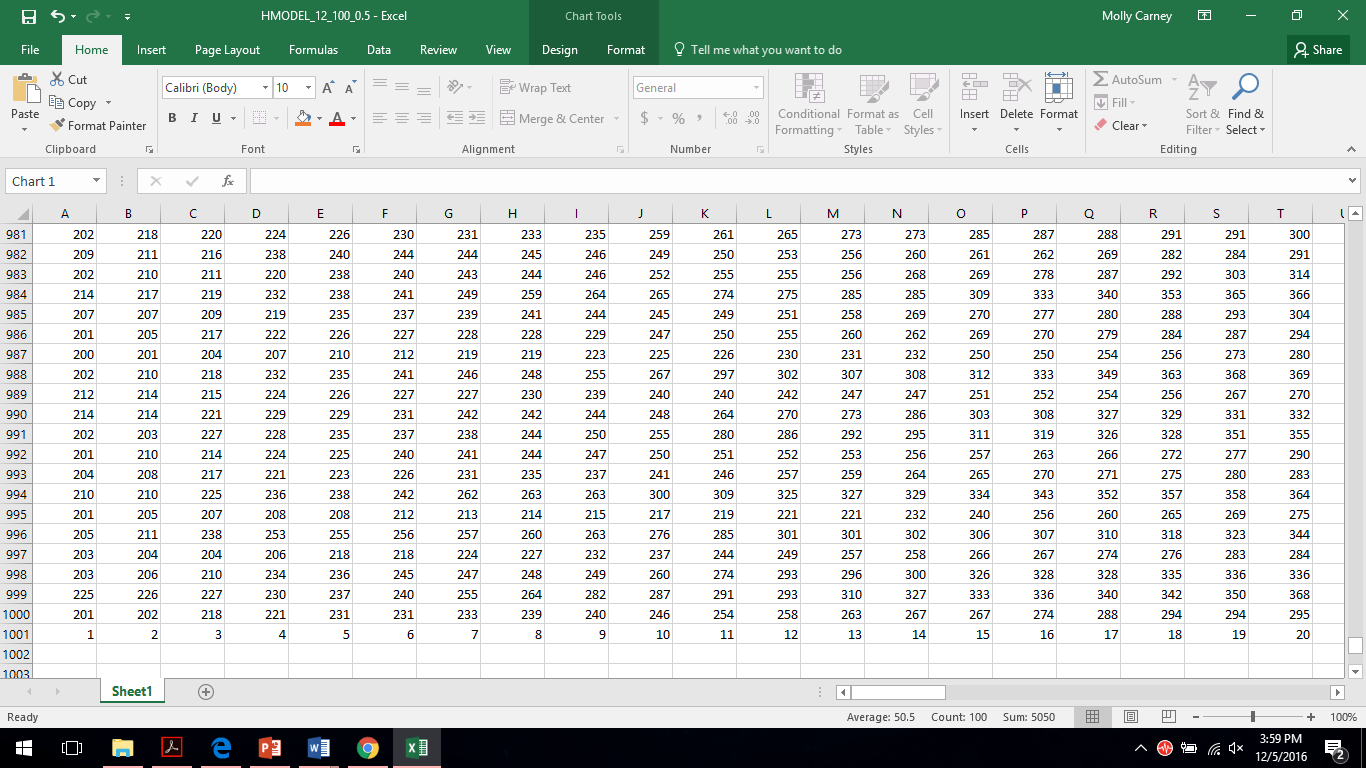This screenshot has height=768, width=1366.
Task: Expand the formula bar
Action: click(1352, 181)
